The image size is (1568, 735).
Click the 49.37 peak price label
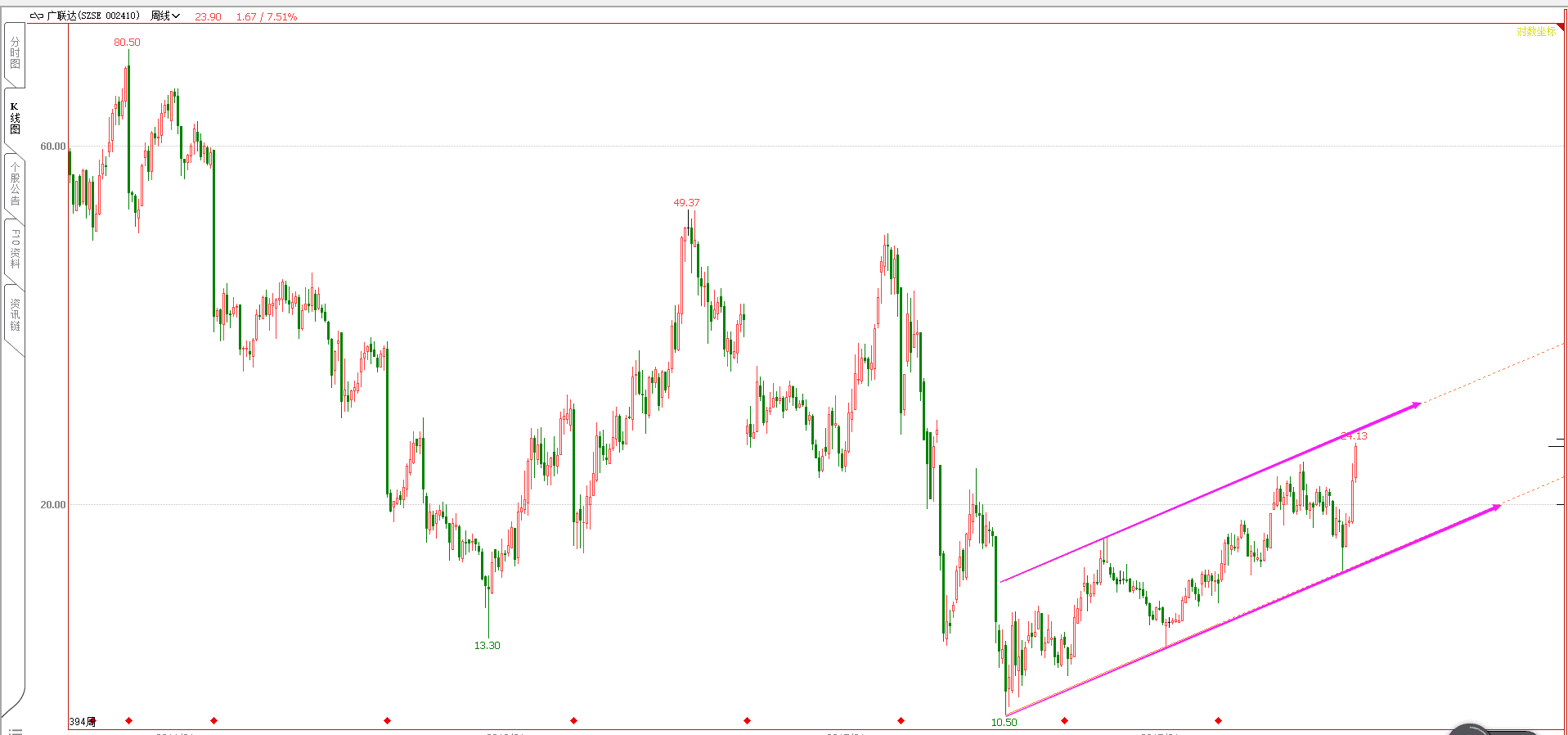click(686, 202)
